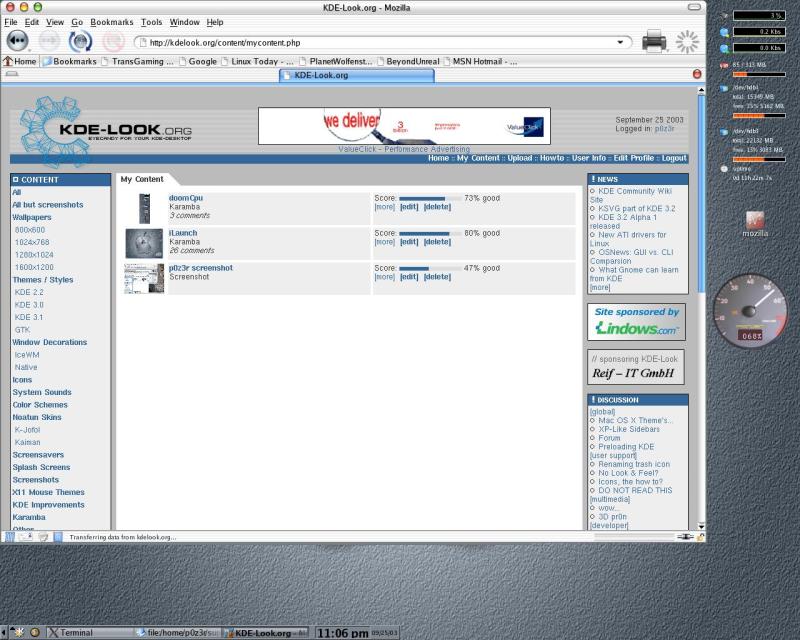Open the View menu
This screenshot has height=640, width=800.
pyautogui.click(x=55, y=22)
